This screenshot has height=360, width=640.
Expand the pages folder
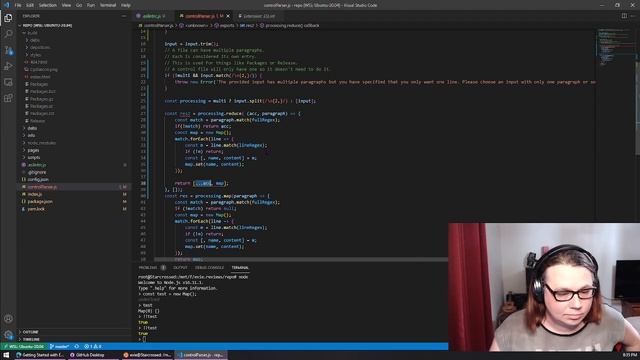33,150
